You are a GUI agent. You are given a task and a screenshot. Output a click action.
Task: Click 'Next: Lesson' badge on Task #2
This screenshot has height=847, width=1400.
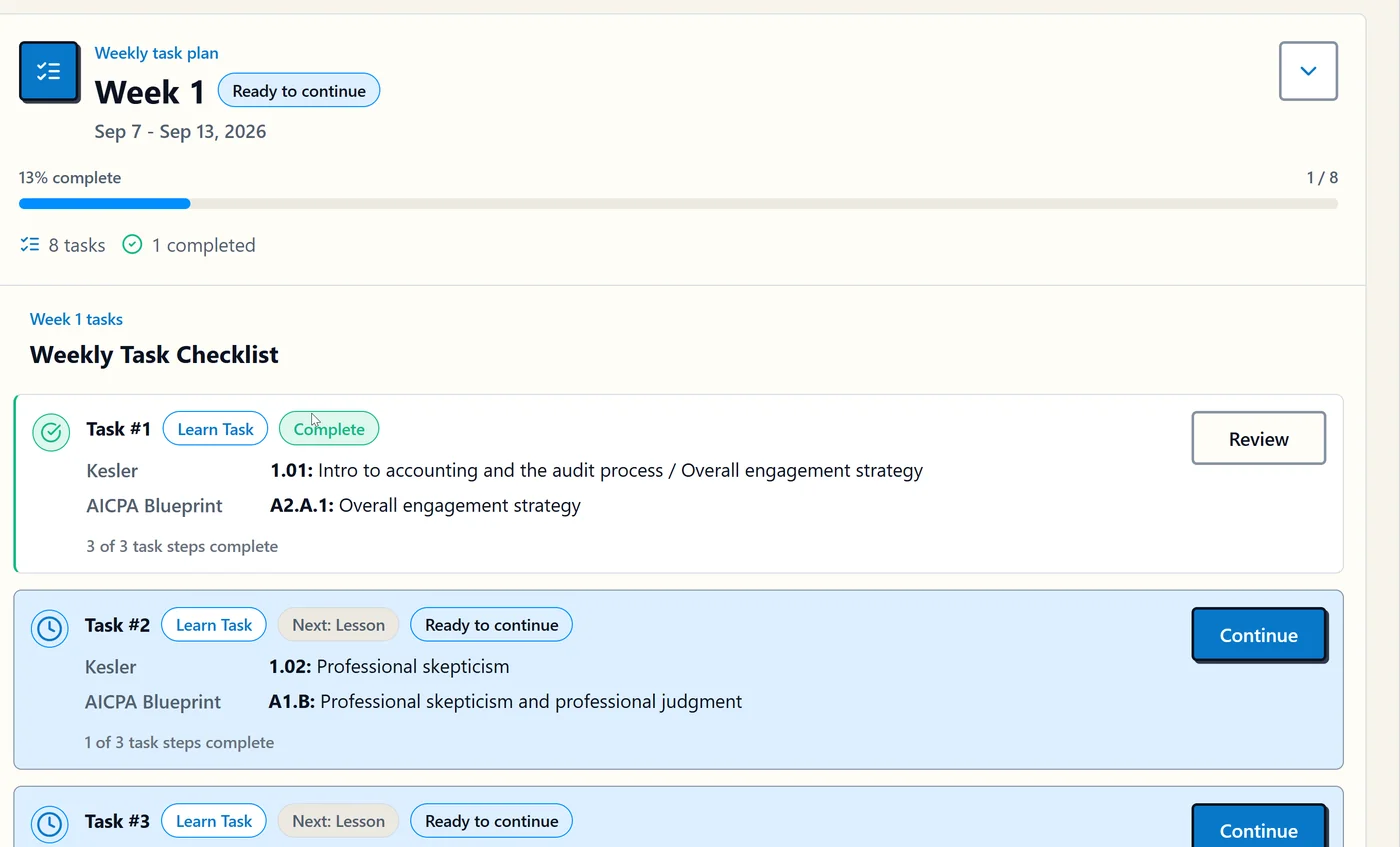(338, 625)
